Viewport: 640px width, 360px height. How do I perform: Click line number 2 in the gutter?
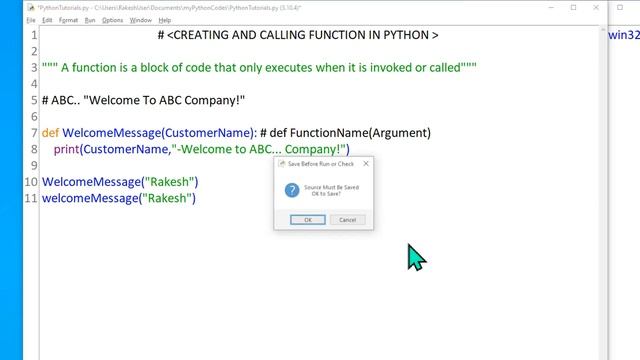point(34,51)
